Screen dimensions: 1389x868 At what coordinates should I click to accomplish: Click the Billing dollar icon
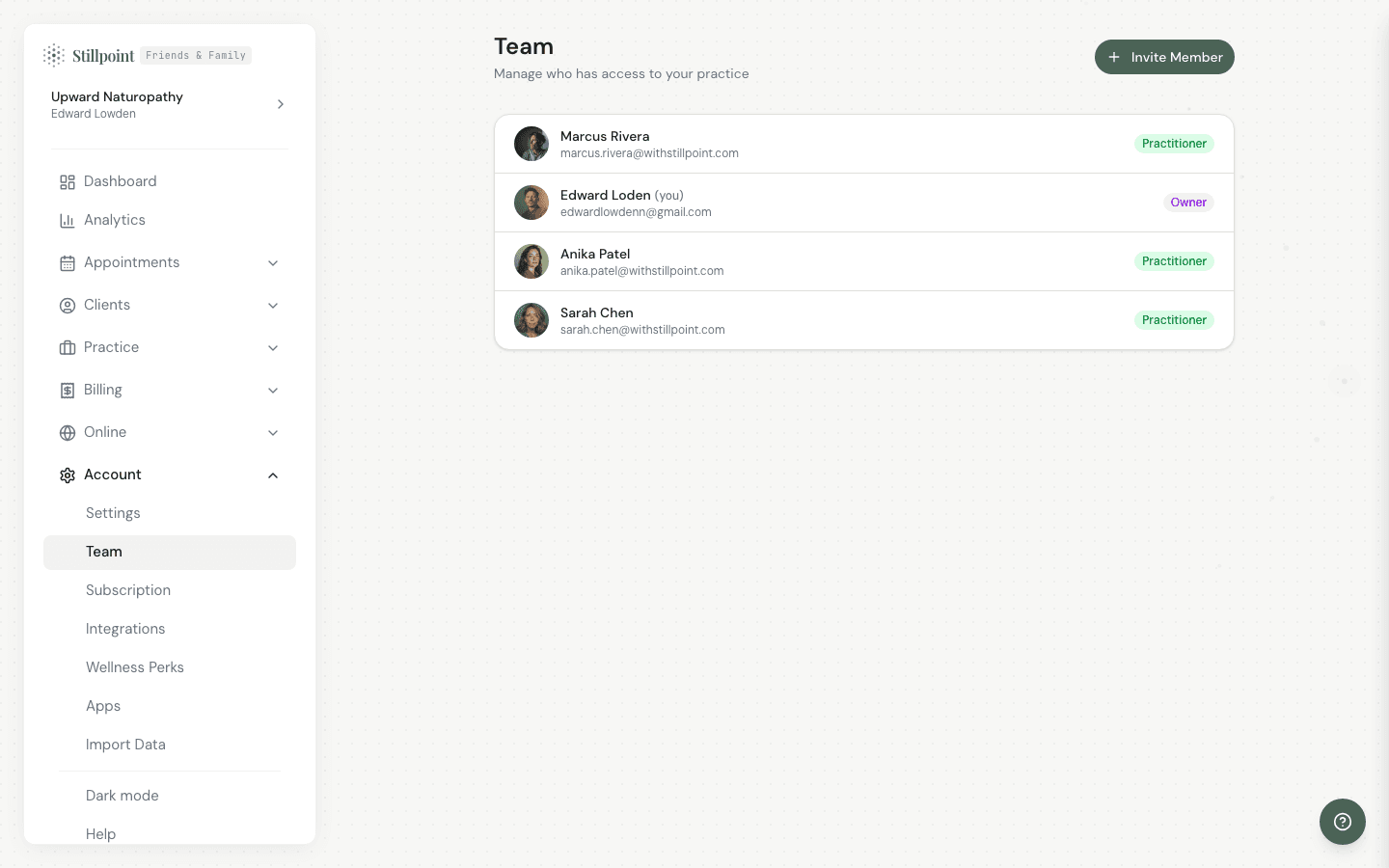pyautogui.click(x=68, y=391)
